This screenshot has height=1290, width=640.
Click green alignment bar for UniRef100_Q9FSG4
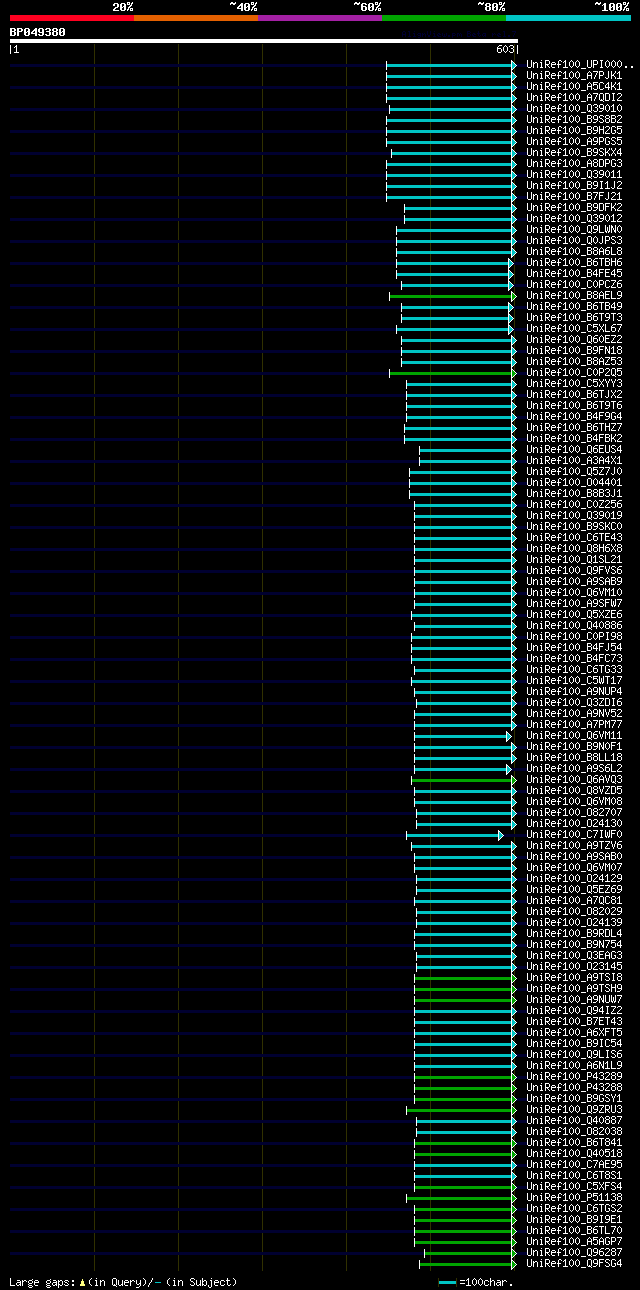click(x=468, y=1263)
